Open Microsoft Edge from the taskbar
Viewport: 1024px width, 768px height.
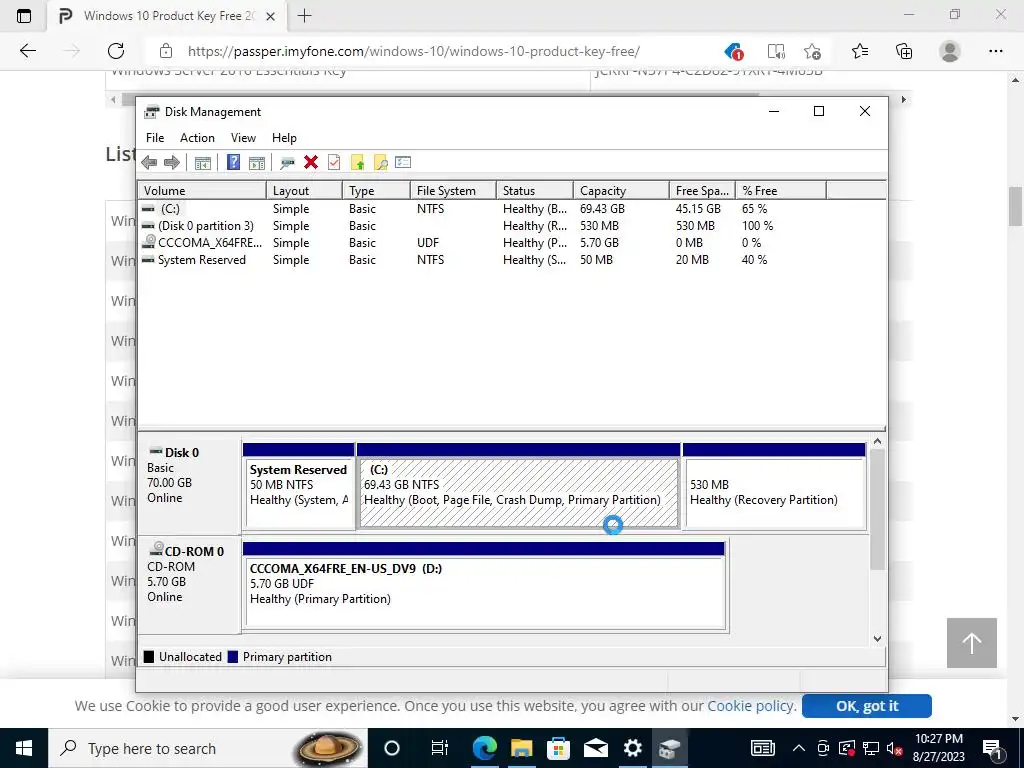pyautogui.click(x=484, y=748)
